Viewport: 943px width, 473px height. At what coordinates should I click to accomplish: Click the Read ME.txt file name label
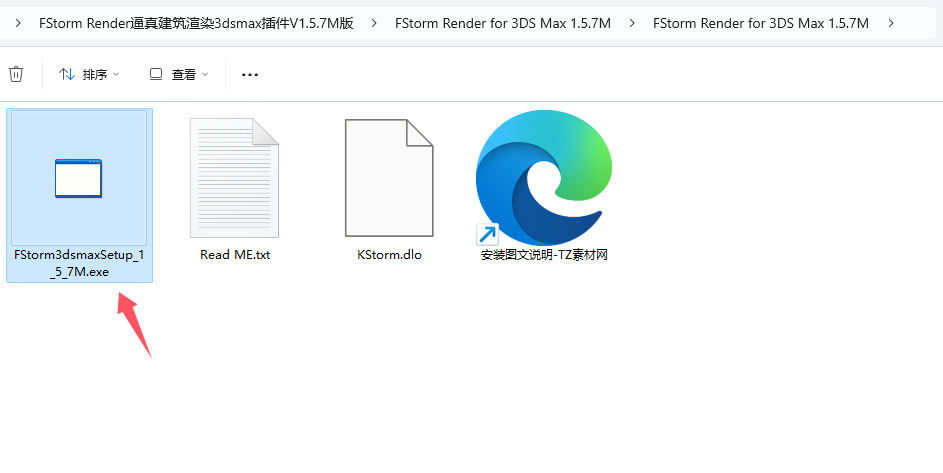235,255
